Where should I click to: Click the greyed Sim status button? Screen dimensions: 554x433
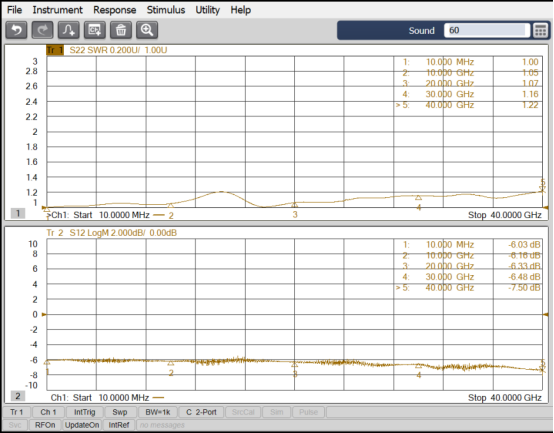click(x=277, y=412)
